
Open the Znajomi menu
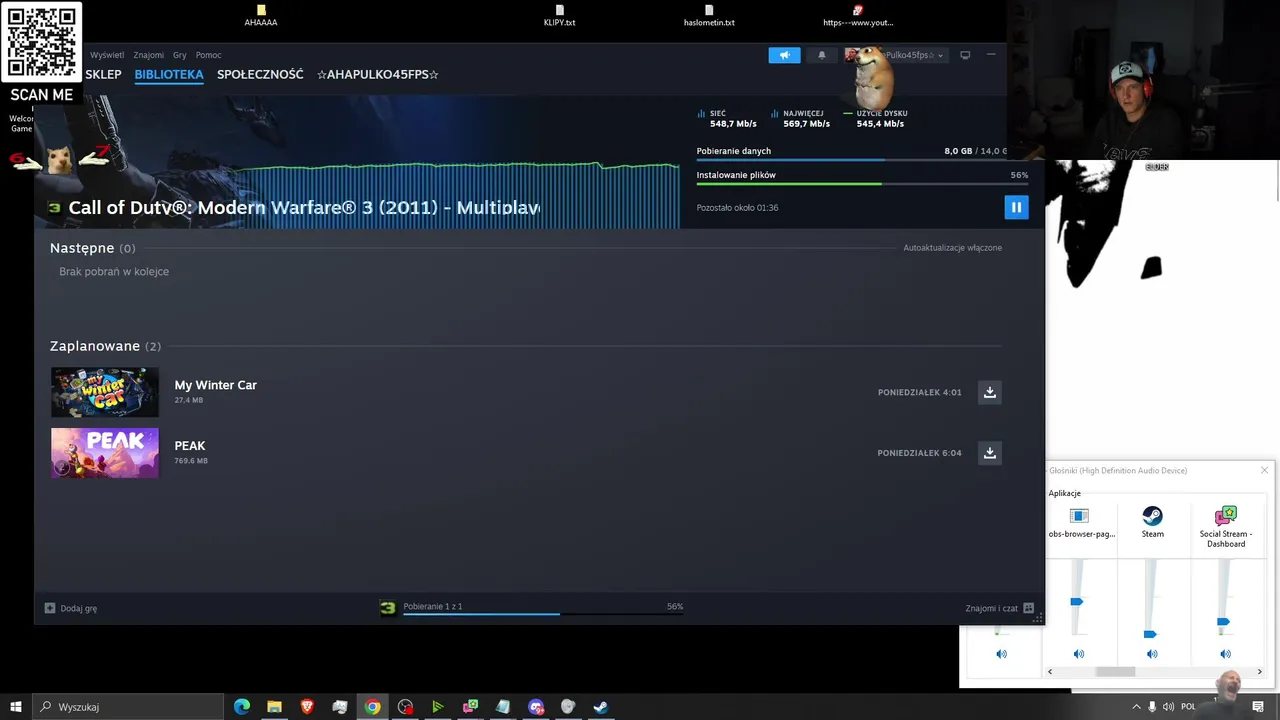click(149, 55)
